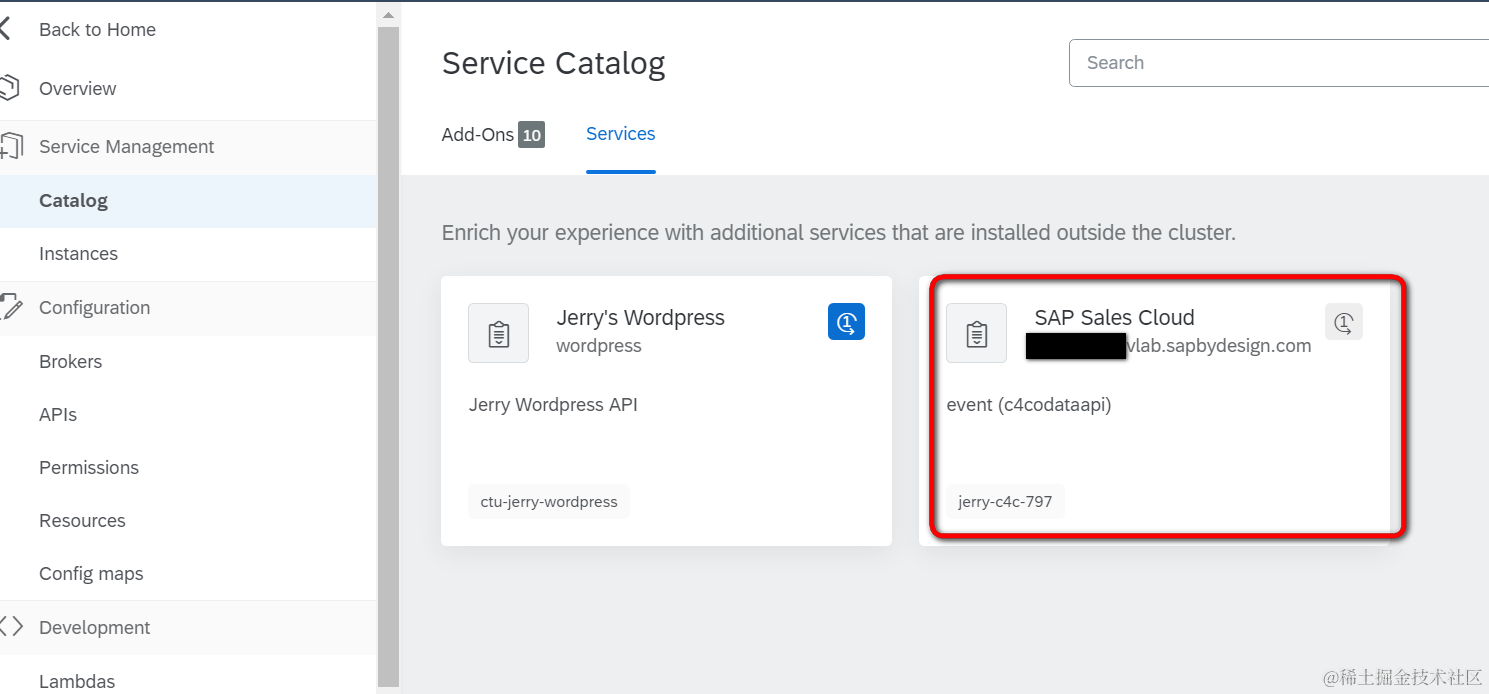This screenshot has height=694, width=1489.
Task: Select the Services tab
Action: point(620,134)
